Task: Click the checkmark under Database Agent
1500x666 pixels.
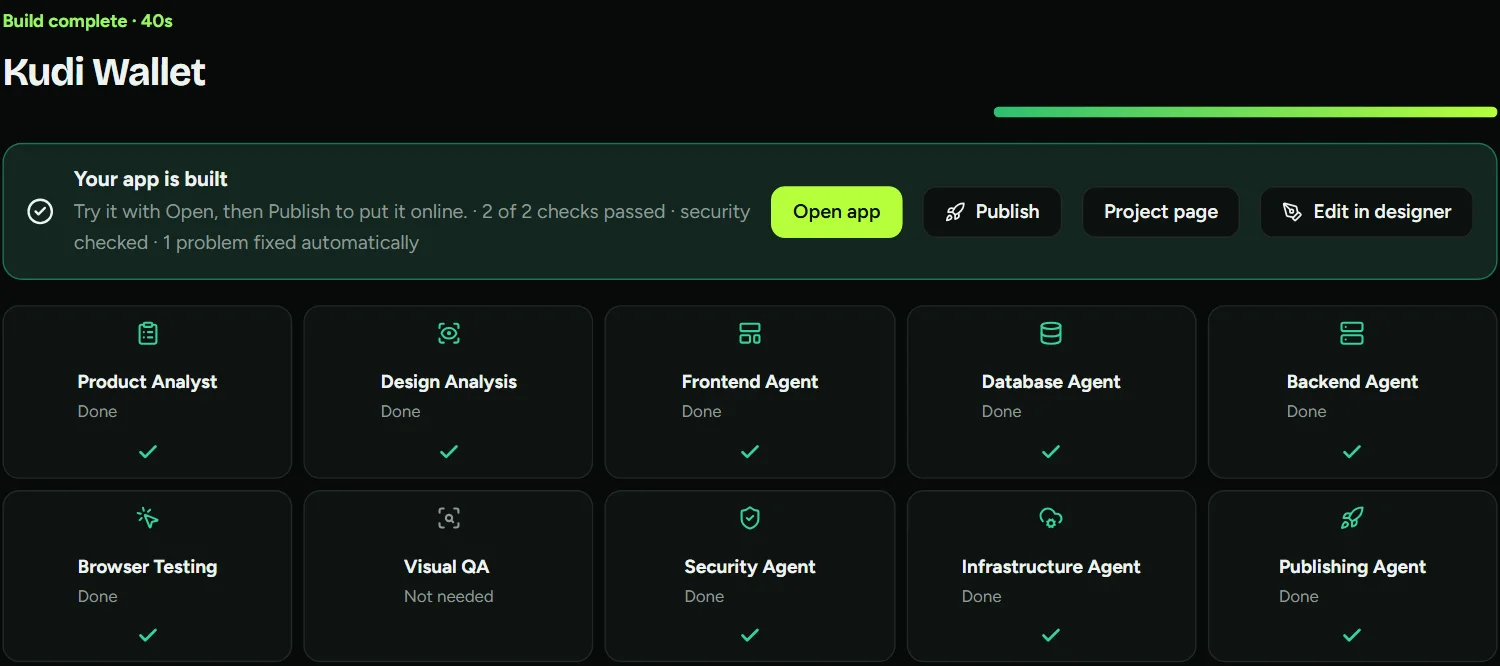Action: pyautogui.click(x=1051, y=452)
